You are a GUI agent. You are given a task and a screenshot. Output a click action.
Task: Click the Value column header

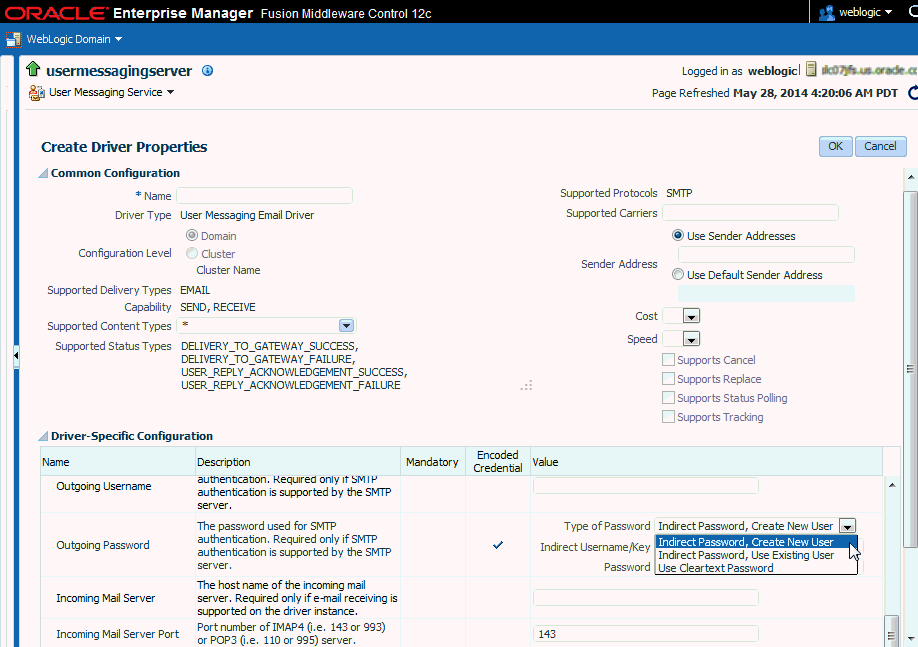click(707, 462)
